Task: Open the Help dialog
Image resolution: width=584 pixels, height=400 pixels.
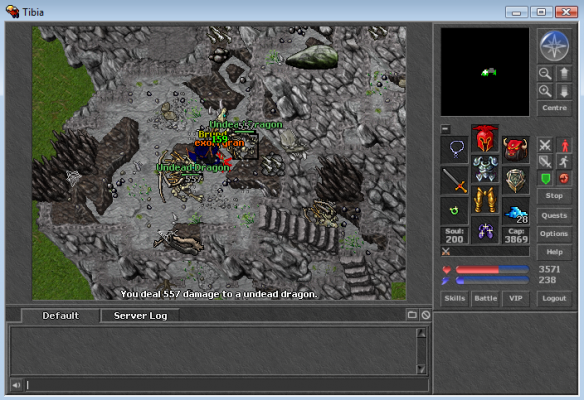Action: coord(555,252)
